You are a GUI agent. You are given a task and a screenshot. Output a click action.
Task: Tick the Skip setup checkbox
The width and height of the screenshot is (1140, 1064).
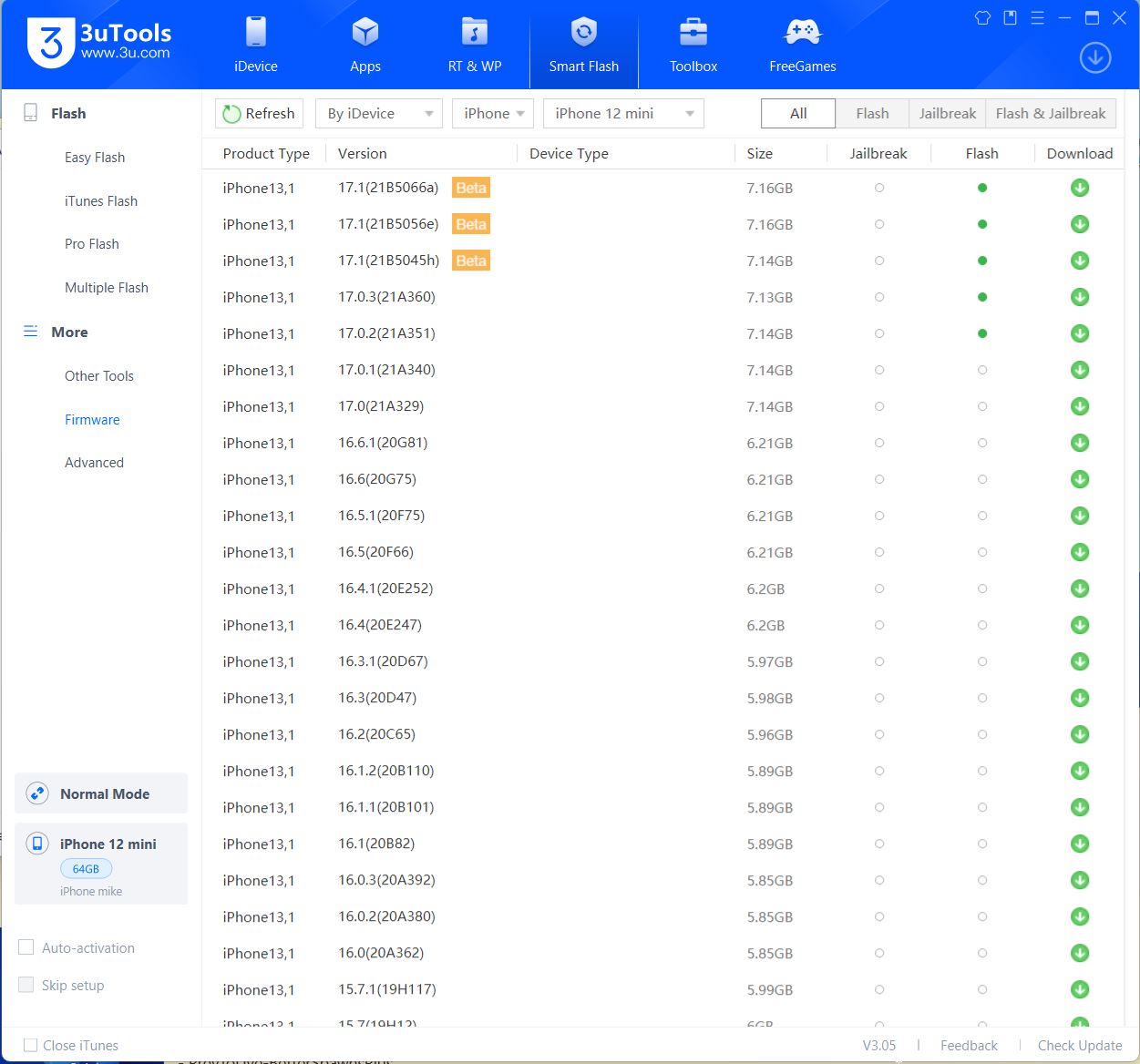coord(26,985)
